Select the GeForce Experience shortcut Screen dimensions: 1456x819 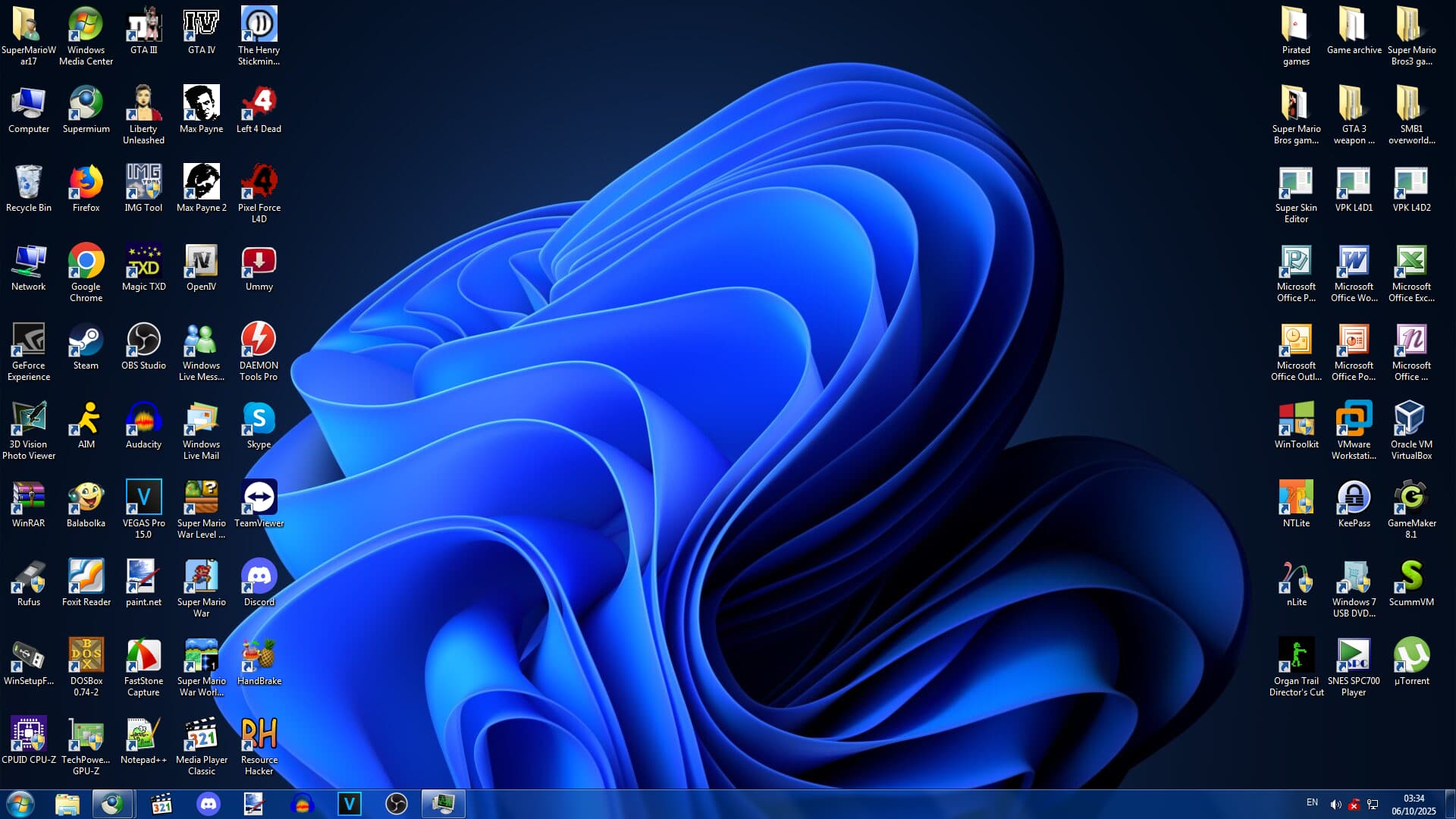pos(28,353)
